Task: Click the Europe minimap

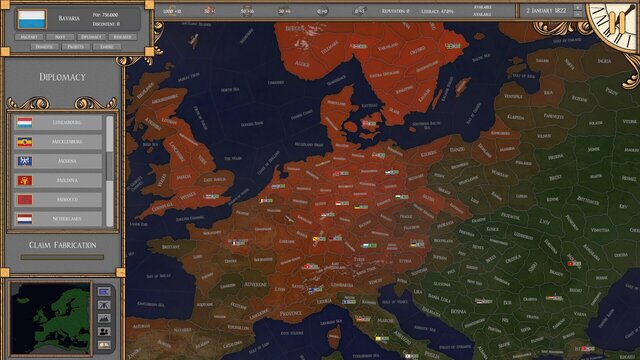Action: (50, 318)
